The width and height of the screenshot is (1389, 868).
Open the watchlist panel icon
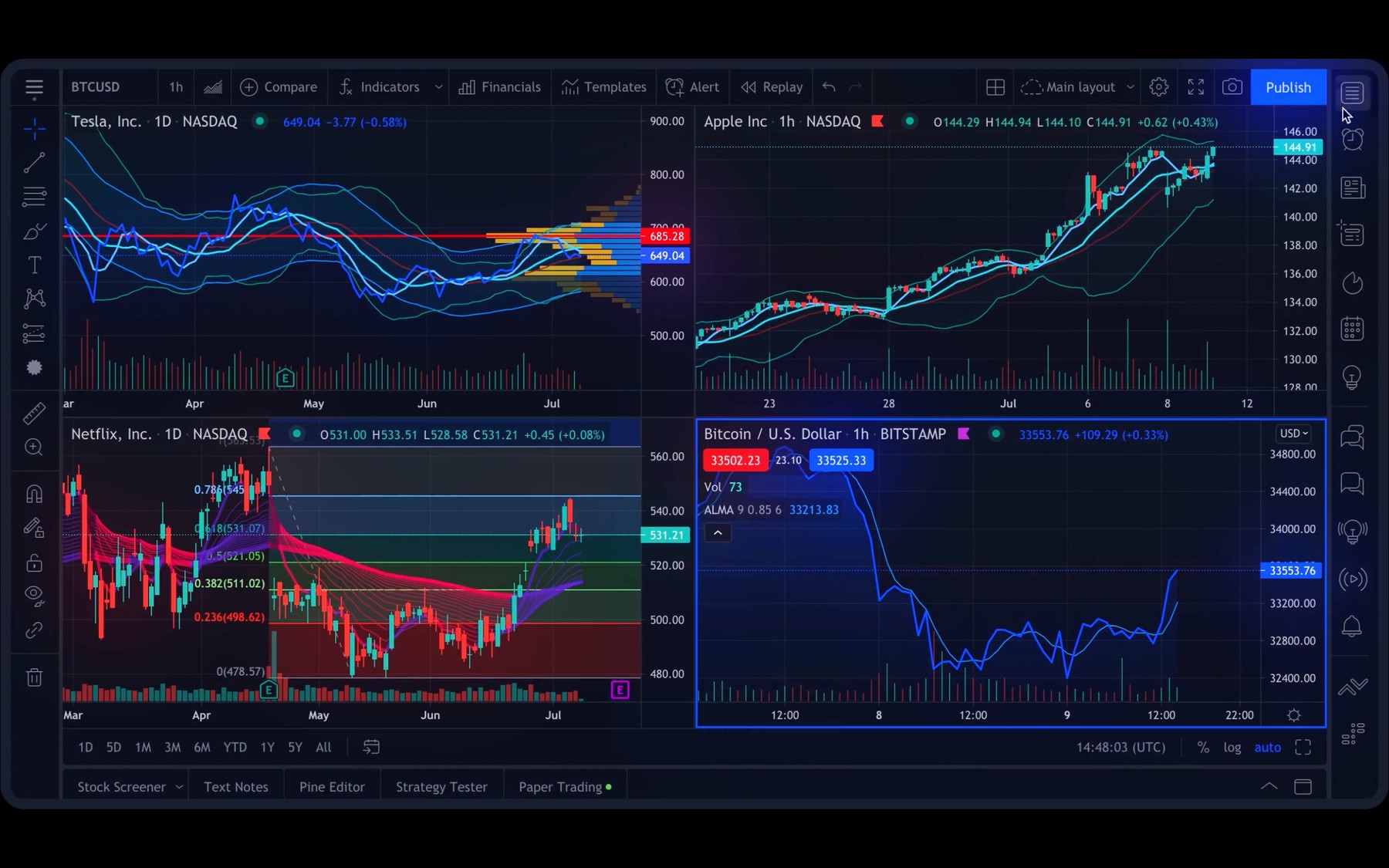pos(1352,93)
